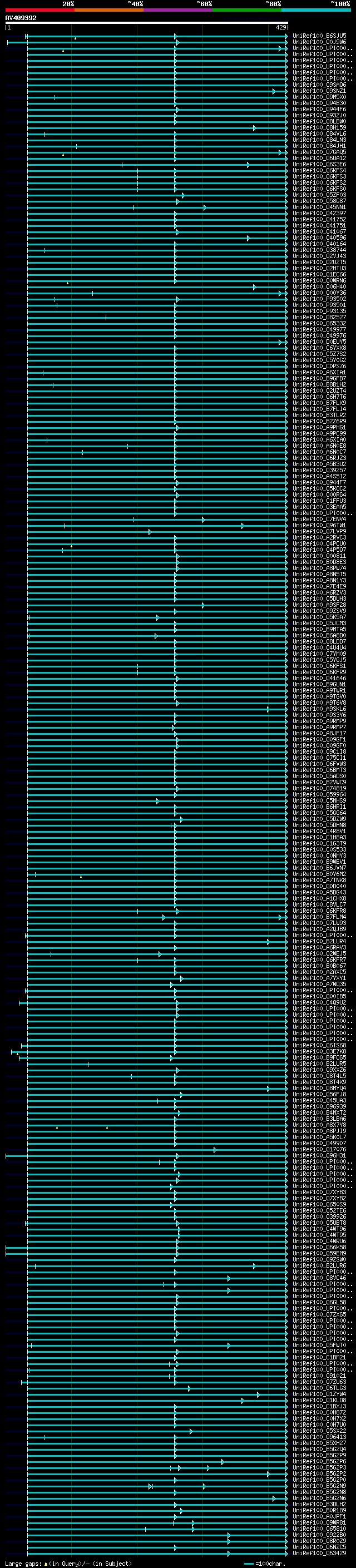
Task: Click the UniRef100_Q41646 label
Action: (319, 679)
